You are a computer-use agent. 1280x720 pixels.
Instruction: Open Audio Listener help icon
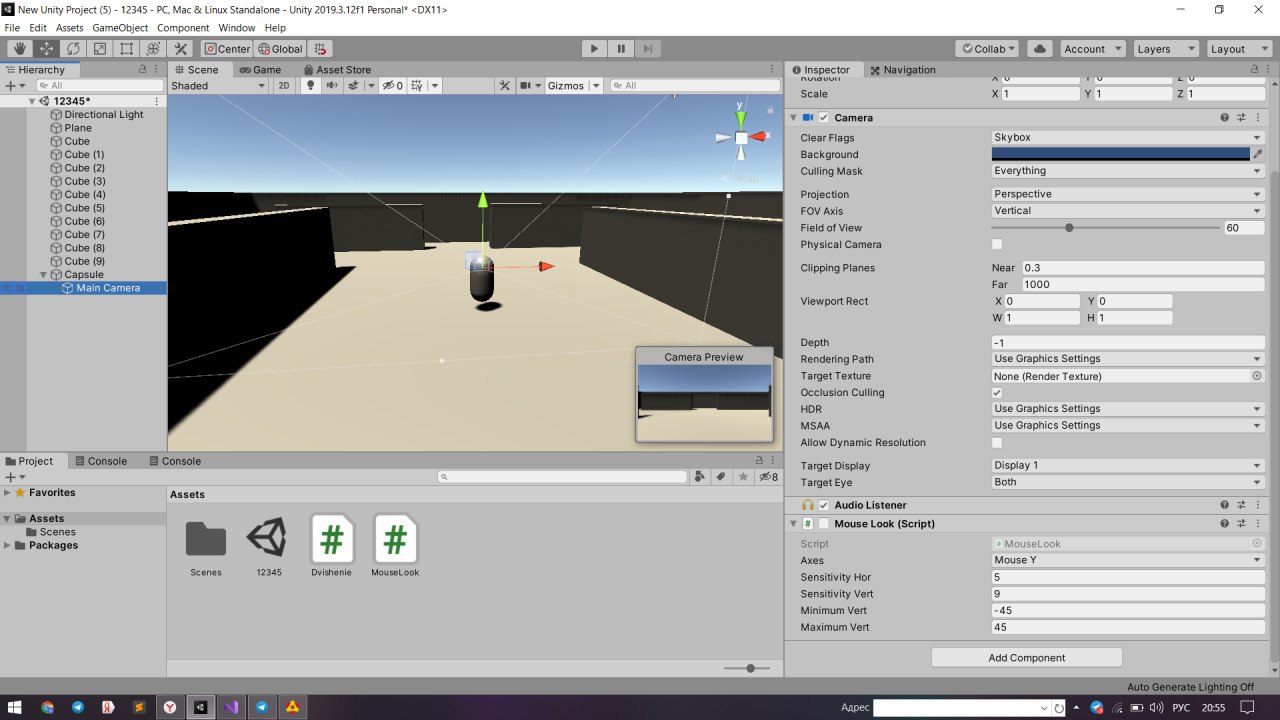pos(1224,505)
